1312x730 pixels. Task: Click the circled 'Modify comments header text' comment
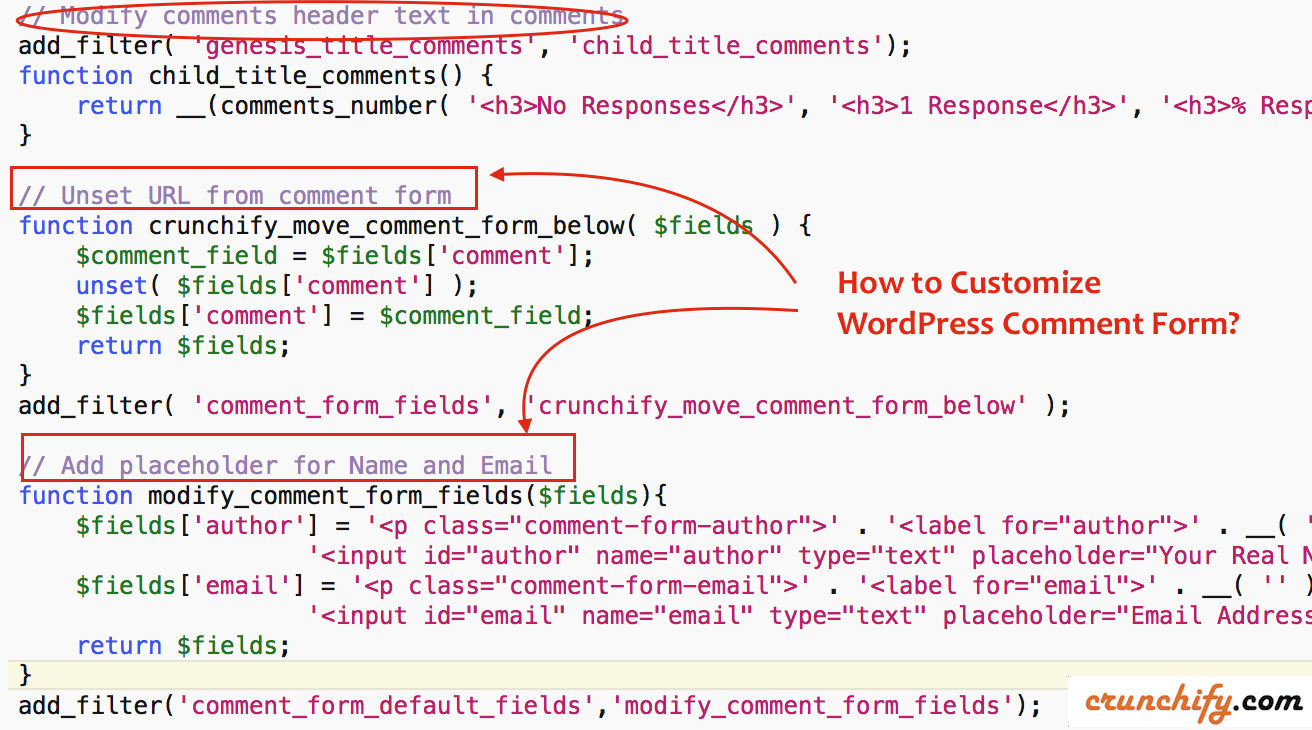pos(322,17)
